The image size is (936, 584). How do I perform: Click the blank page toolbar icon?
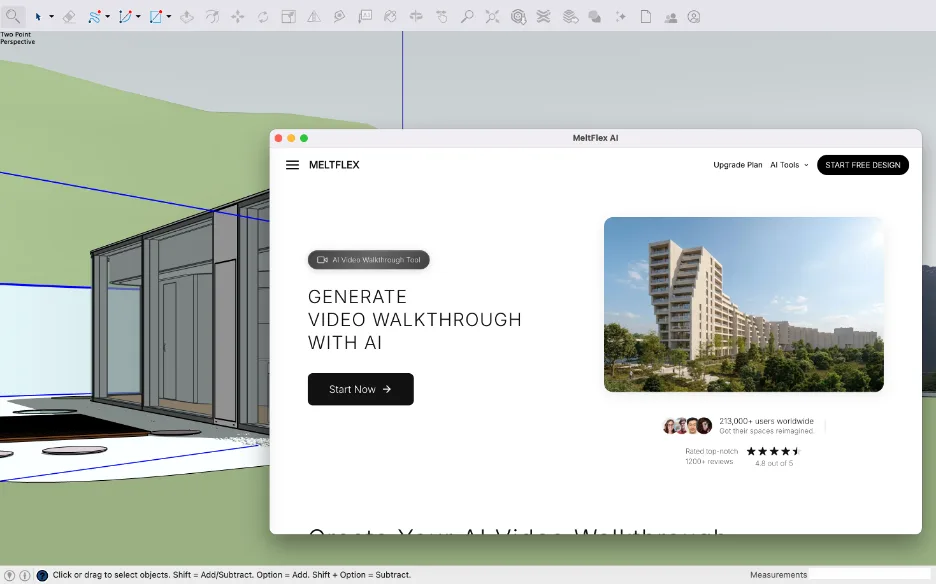[x=645, y=17]
